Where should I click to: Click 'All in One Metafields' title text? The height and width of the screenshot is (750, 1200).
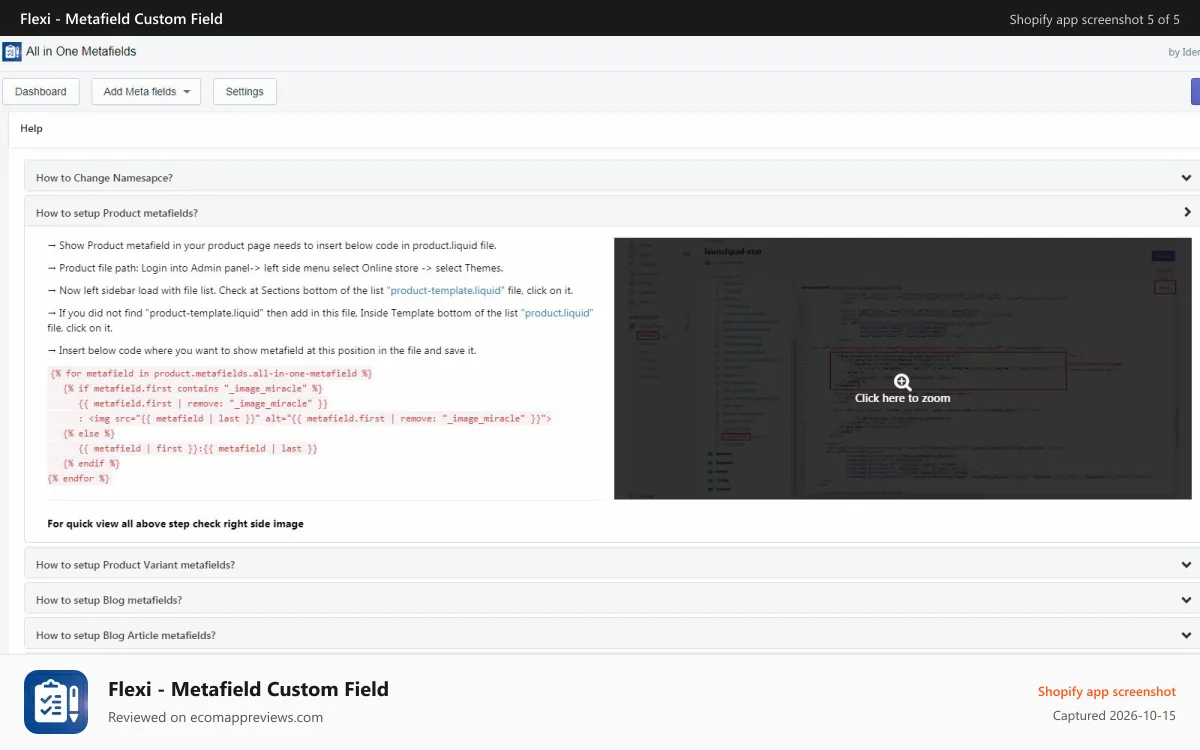click(81, 51)
